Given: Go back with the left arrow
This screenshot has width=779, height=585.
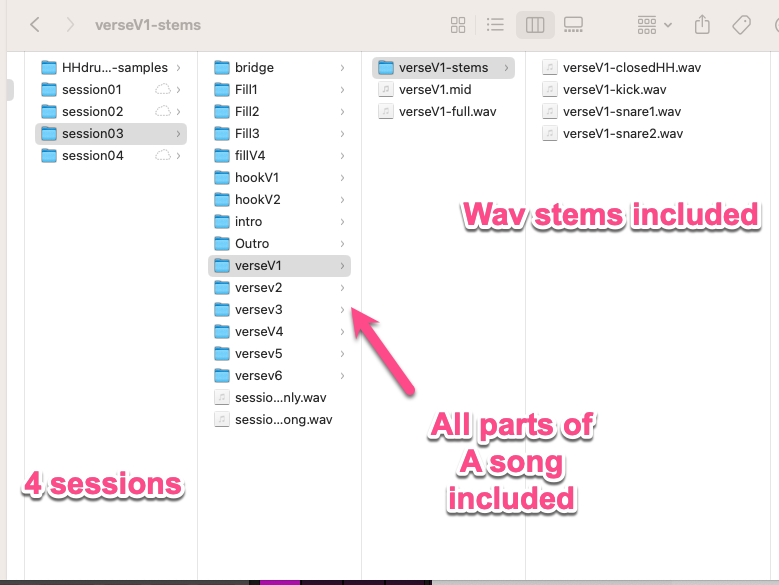Looking at the screenshot, I should pos(35,25).
